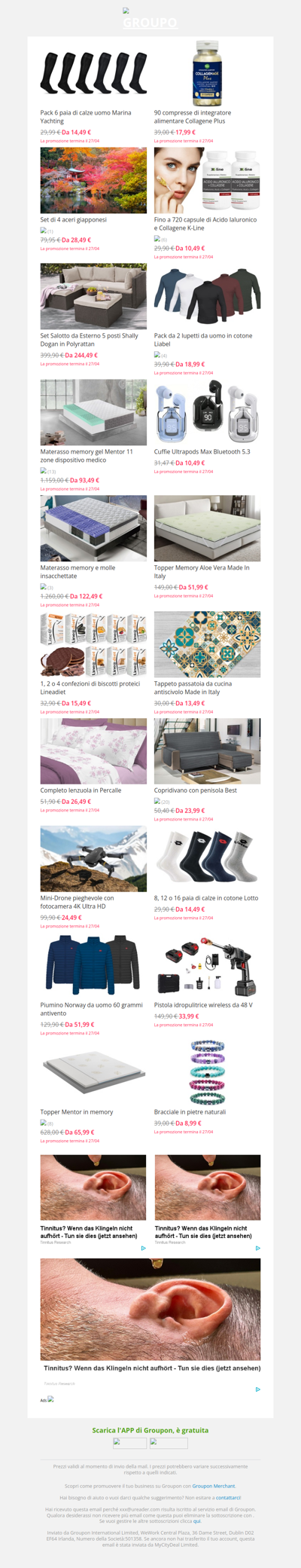Click the right app download badge below Scarica l'APP
Viewport: 301px width, 1568px height.
[169, 1443]
